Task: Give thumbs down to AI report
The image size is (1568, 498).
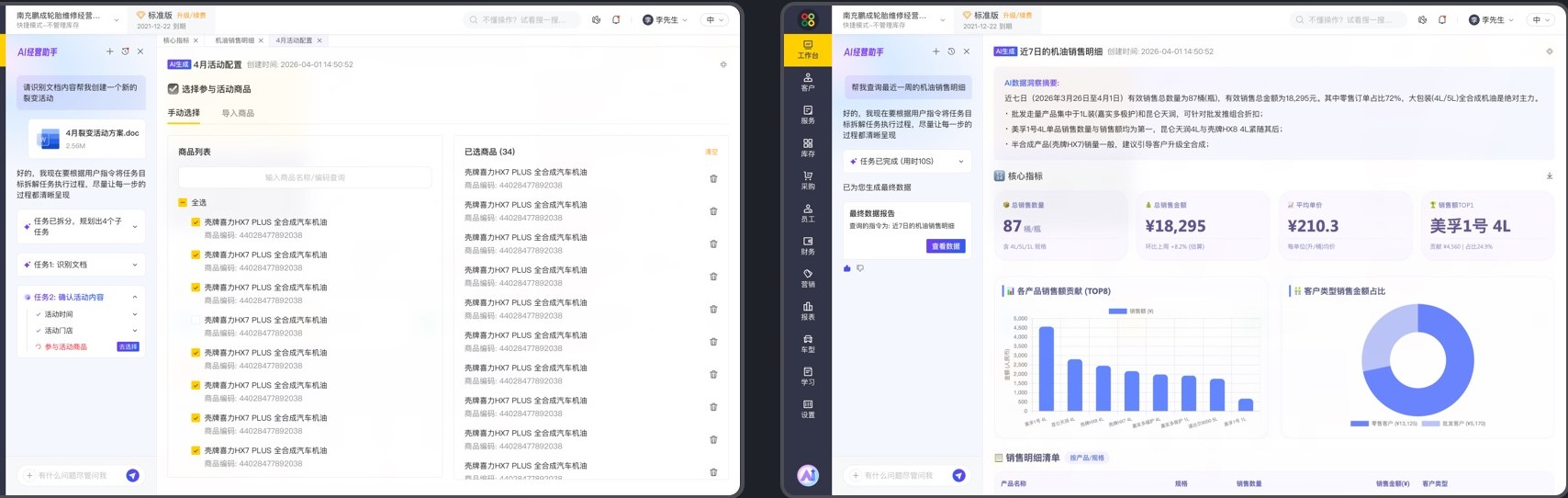Action: pos(860,268)
